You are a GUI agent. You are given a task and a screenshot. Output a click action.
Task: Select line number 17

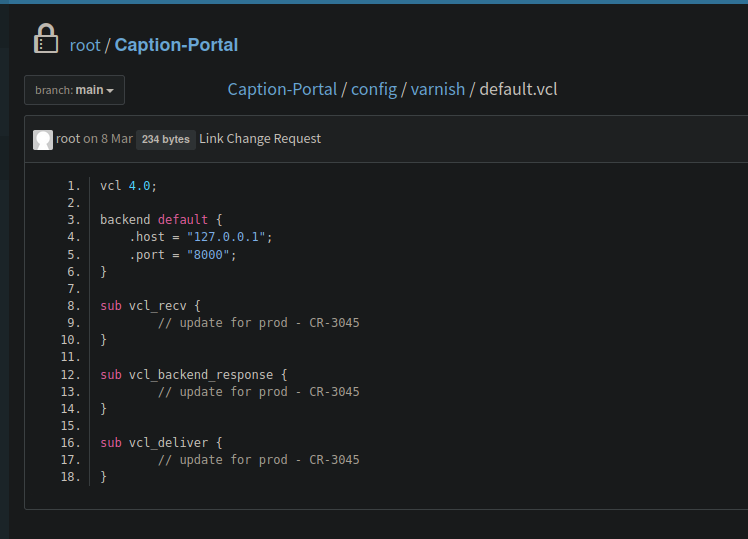71,460
